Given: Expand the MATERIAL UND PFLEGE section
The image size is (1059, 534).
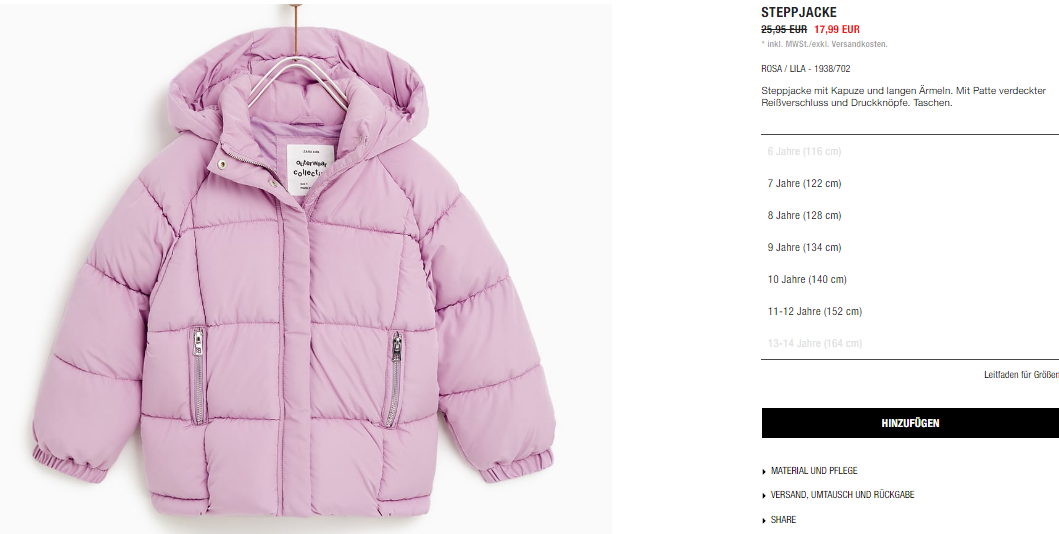Looking at the screenshot, I should [814, 471].
